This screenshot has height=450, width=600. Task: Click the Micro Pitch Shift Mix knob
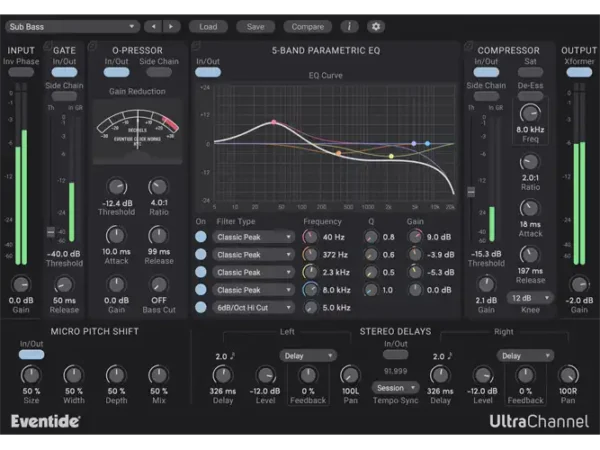[158, 375]
